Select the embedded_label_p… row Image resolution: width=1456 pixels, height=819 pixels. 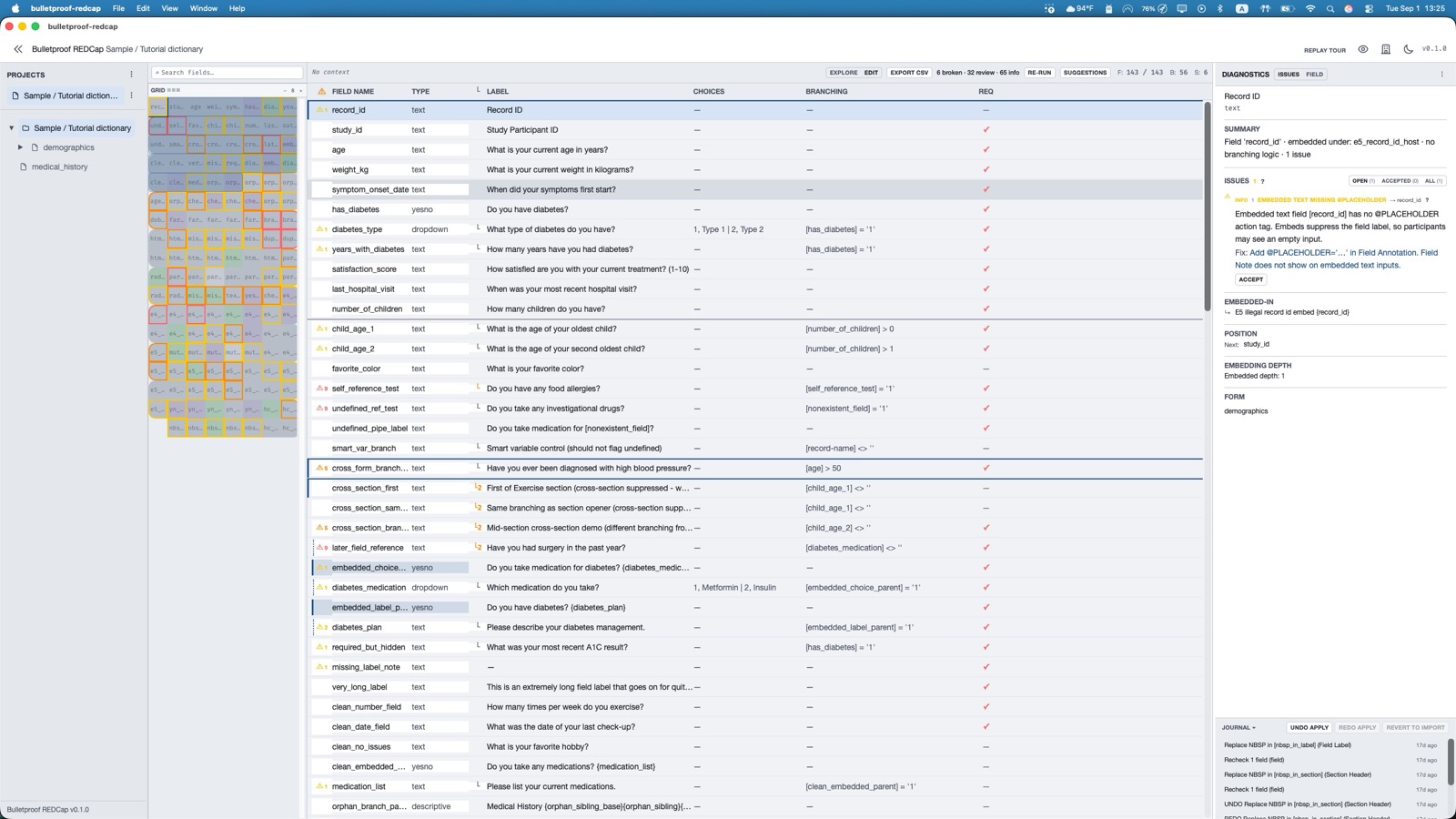pos(755,607)
